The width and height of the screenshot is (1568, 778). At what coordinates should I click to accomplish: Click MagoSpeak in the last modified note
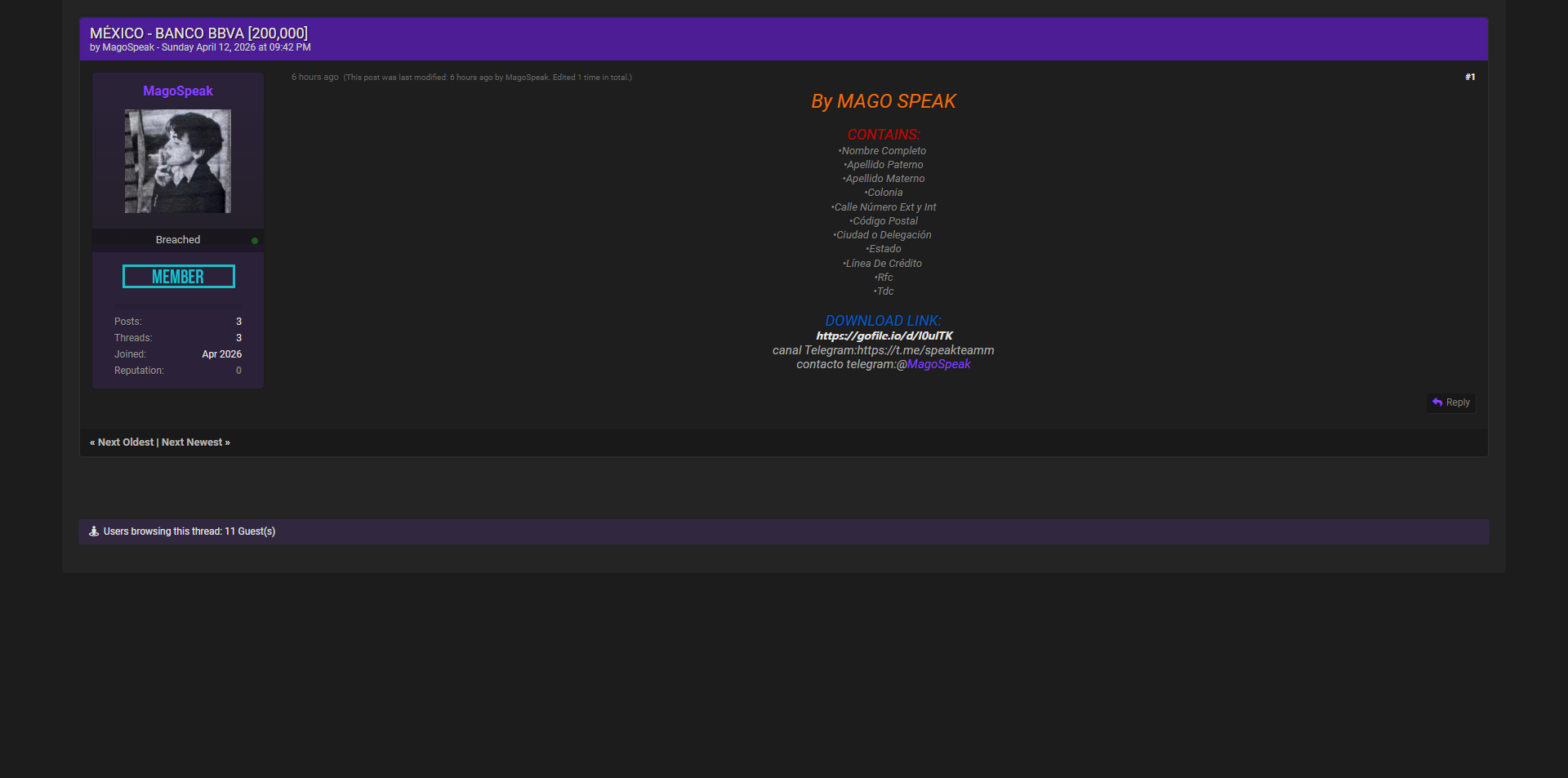[527, 78]
